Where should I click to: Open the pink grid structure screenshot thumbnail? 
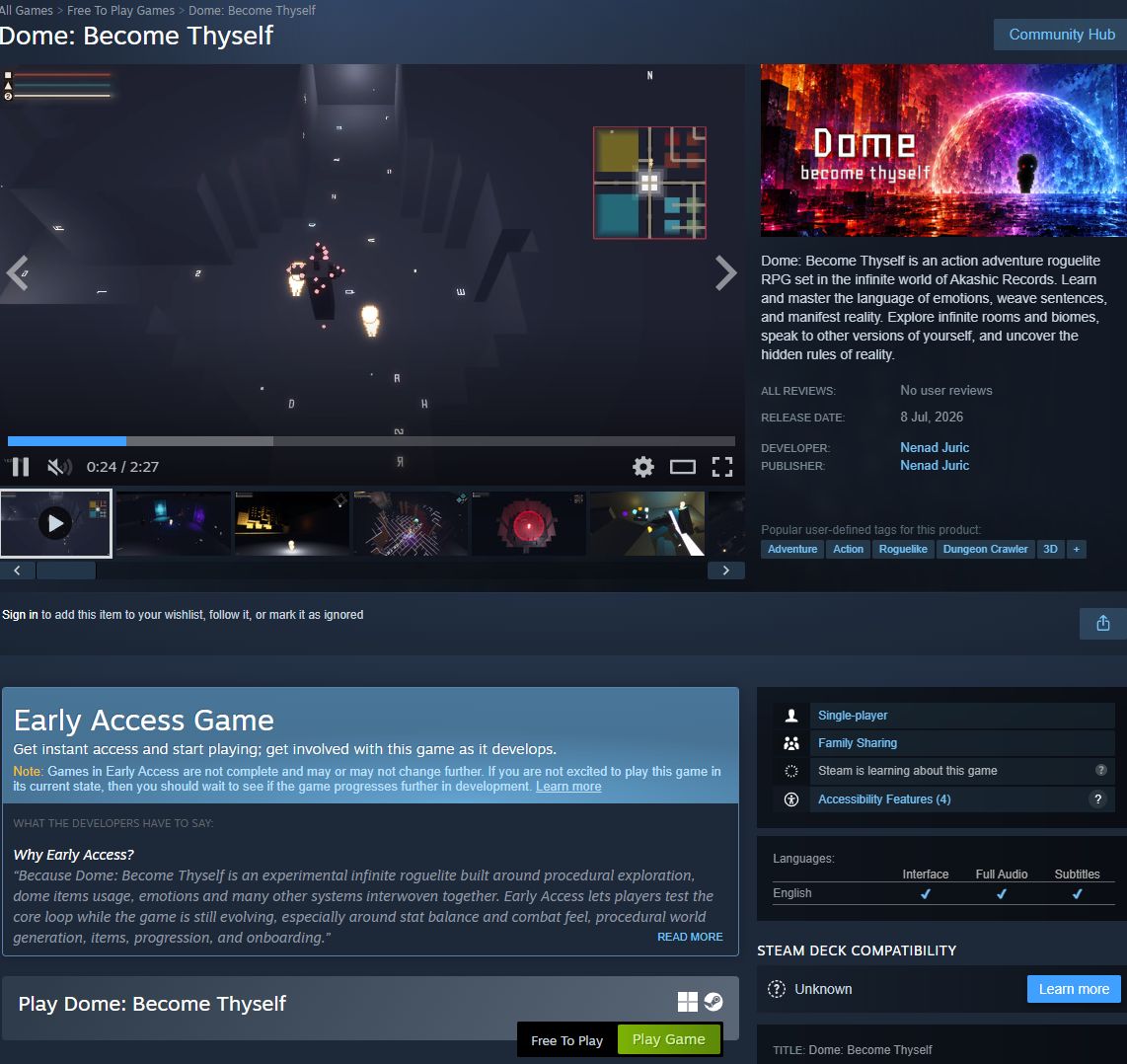(x=411, y=523)
